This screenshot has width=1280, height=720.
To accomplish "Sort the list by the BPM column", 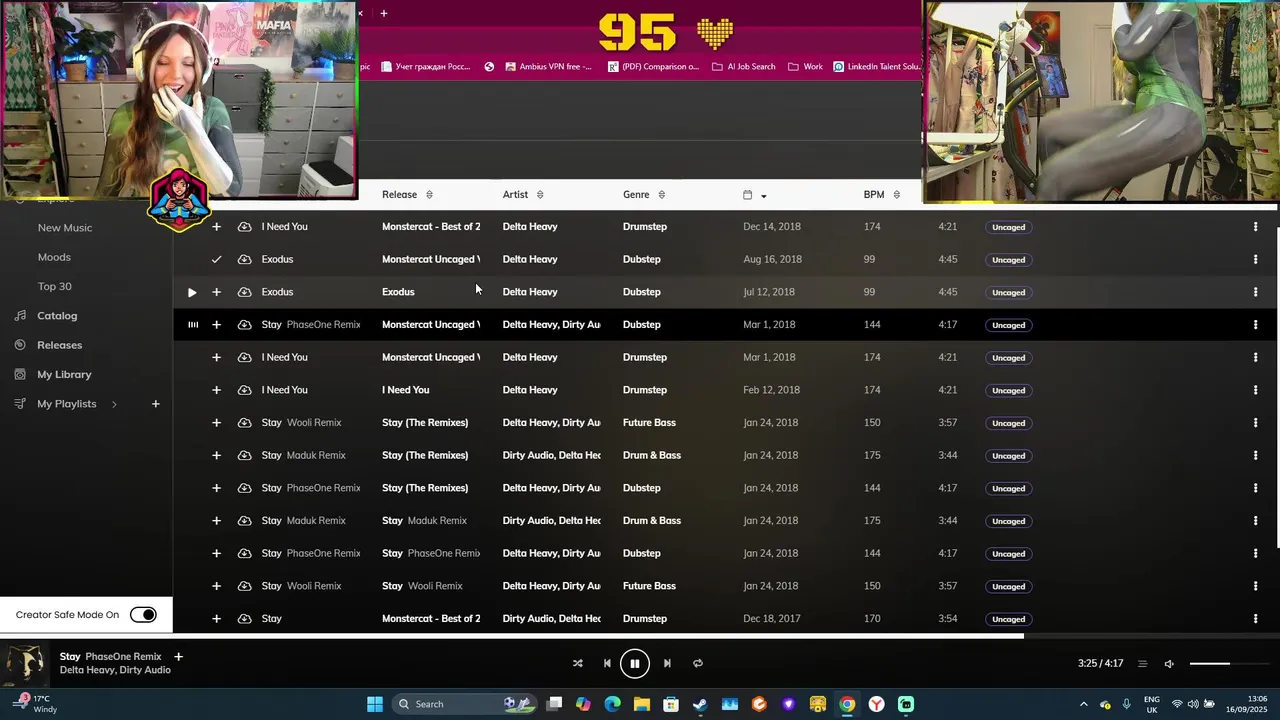I will 882,195.
